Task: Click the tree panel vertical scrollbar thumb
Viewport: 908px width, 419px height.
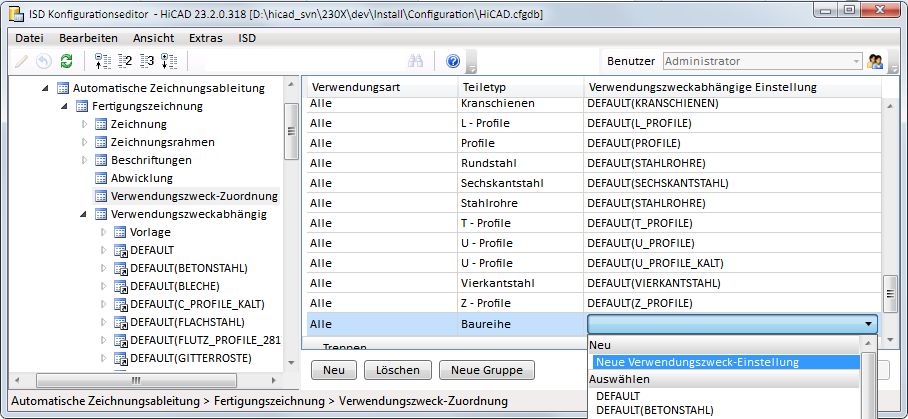Action: point(291,132)
